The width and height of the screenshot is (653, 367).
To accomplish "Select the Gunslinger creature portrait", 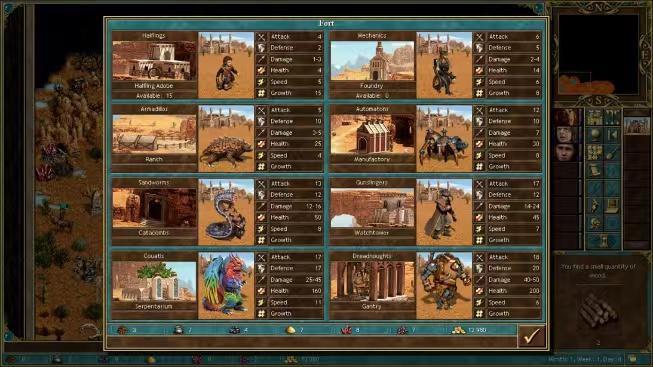I will point(444,212).
